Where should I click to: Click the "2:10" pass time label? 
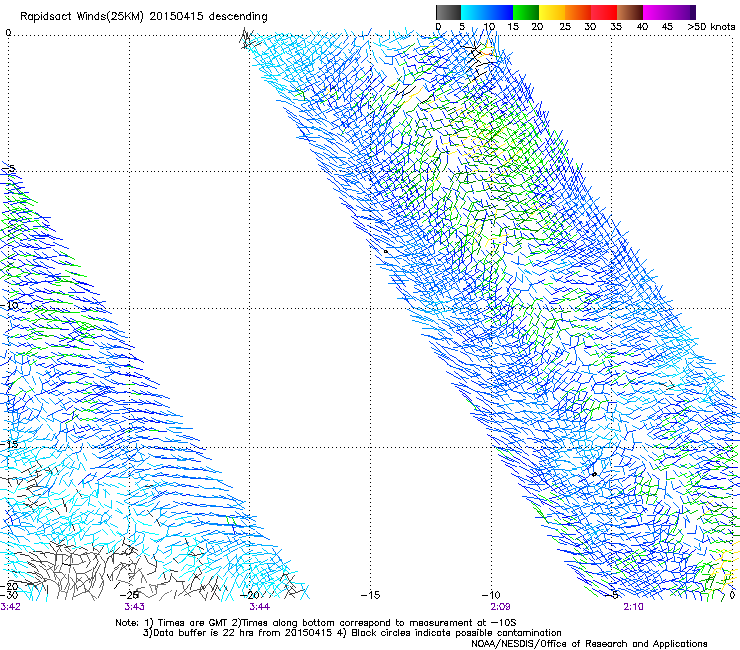tap(633, 607)
